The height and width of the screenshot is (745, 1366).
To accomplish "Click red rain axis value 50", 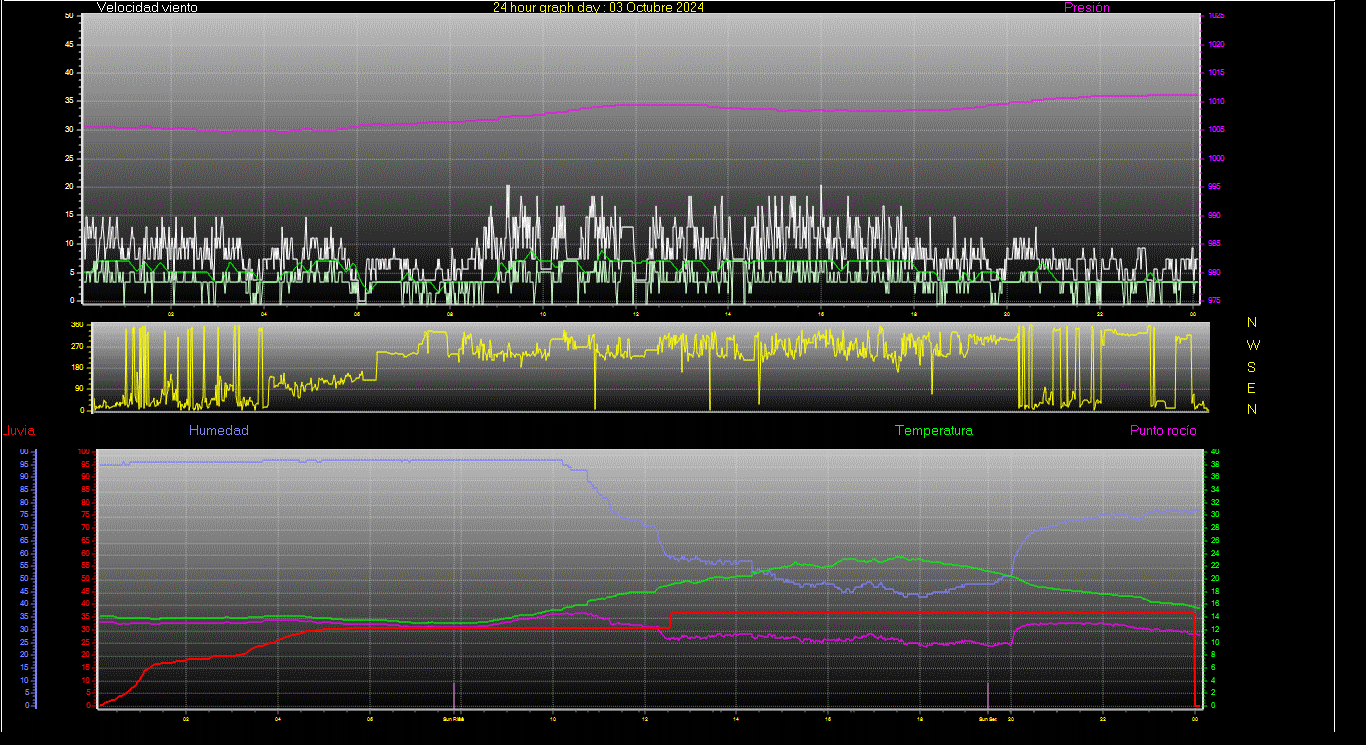I will pos(86,579).
